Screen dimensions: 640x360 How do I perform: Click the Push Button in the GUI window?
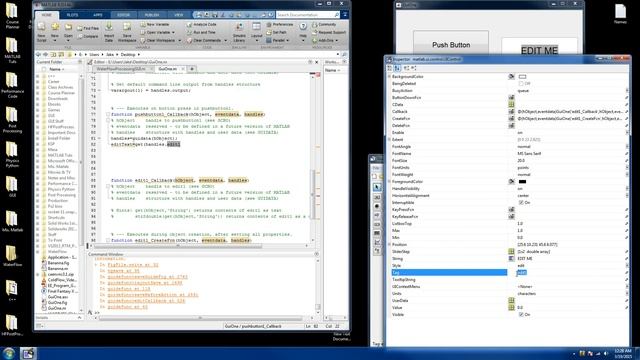point(451,43)
